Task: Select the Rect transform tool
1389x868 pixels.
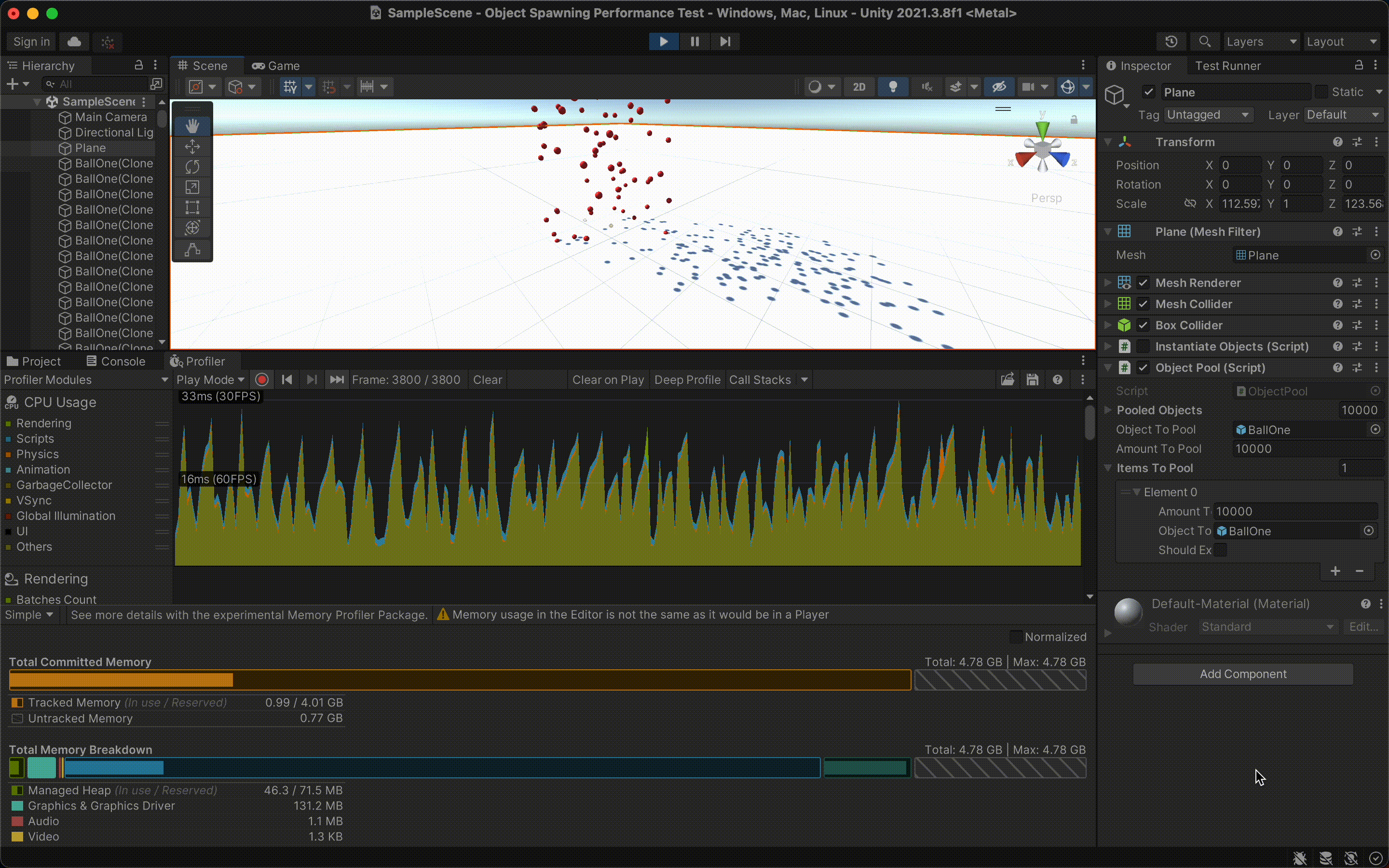Action: click(192, 207)
